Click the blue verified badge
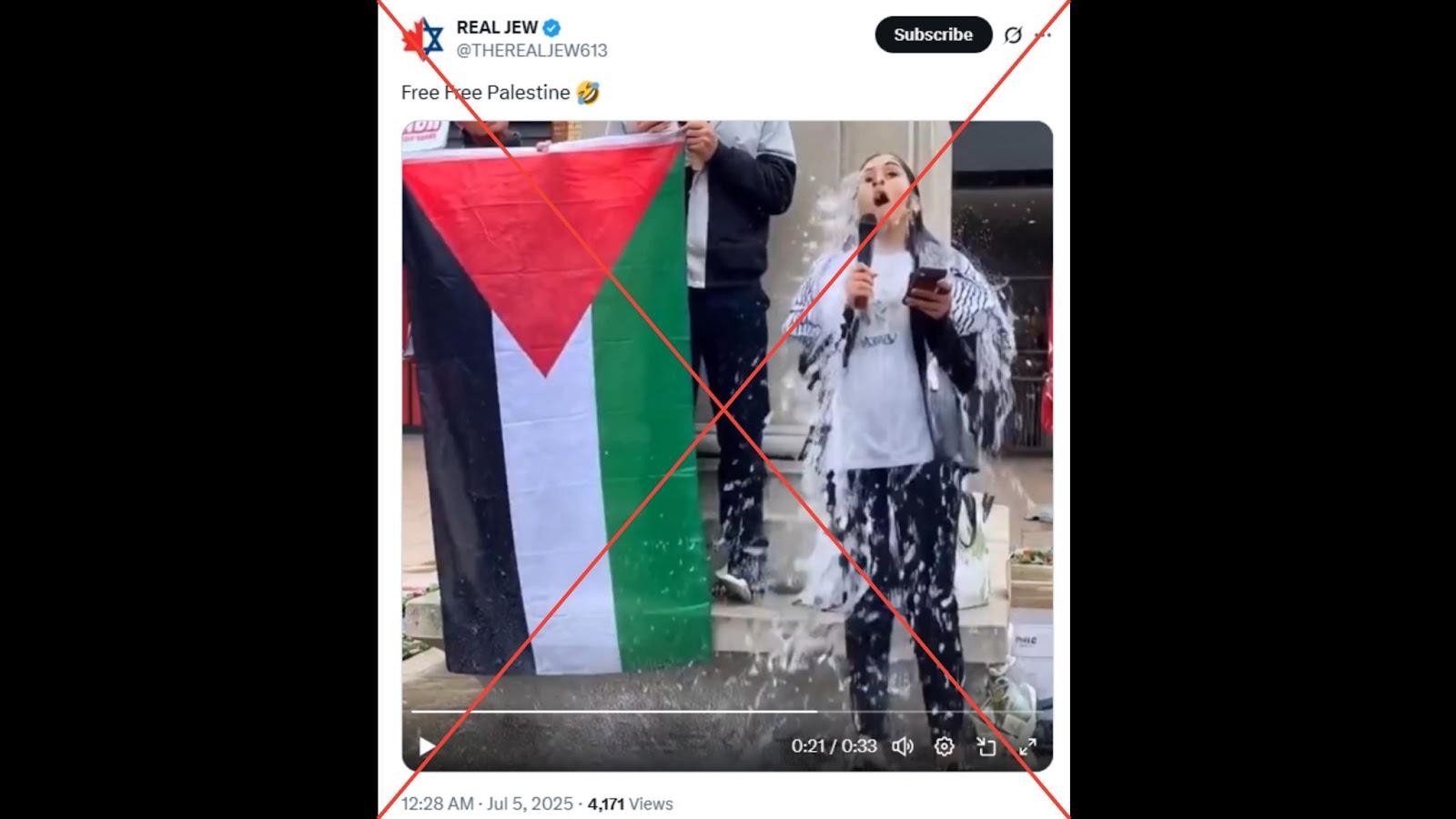This screenshot has height=819, width=1456. [x=551, y=27]
